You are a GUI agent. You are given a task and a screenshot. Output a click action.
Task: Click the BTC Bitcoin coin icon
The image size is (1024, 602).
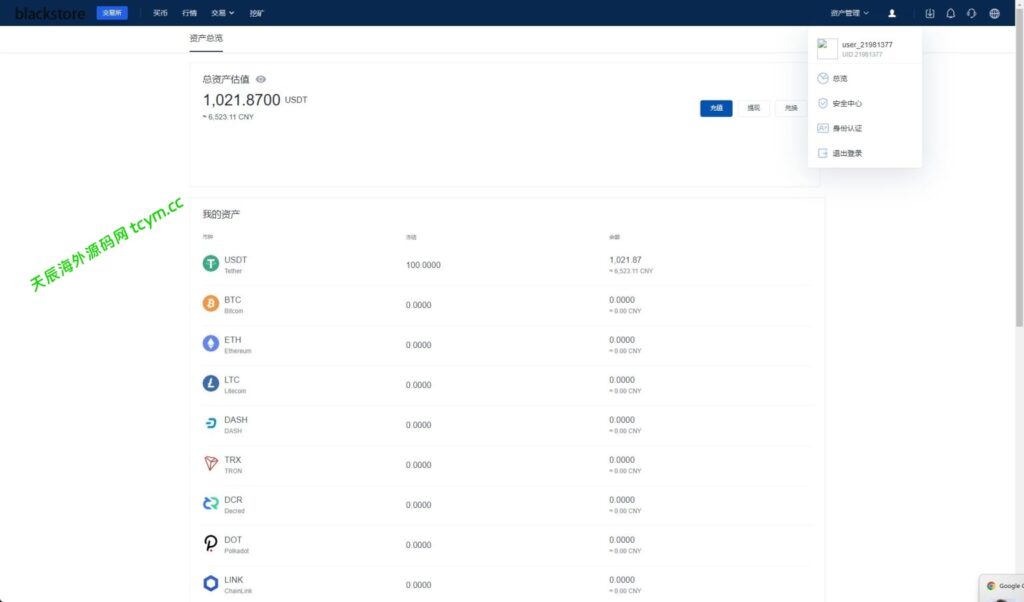[x=211, y=304]
